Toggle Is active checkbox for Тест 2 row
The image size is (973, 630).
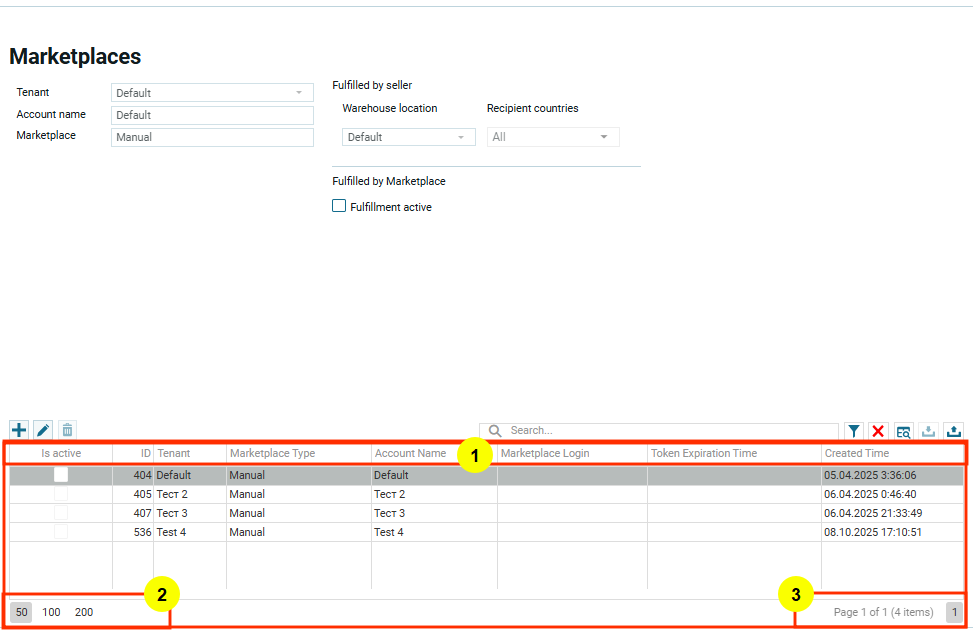61,494
